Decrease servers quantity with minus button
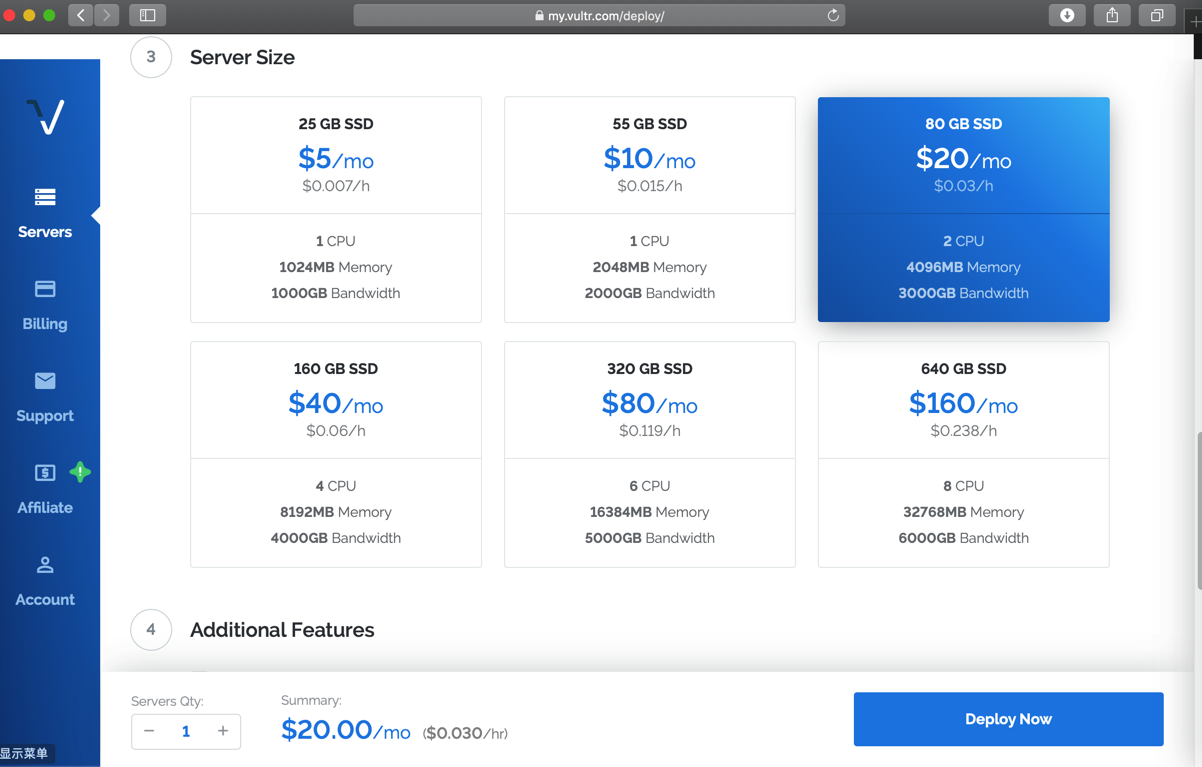The image size is (1202, 767). [149, 731]
